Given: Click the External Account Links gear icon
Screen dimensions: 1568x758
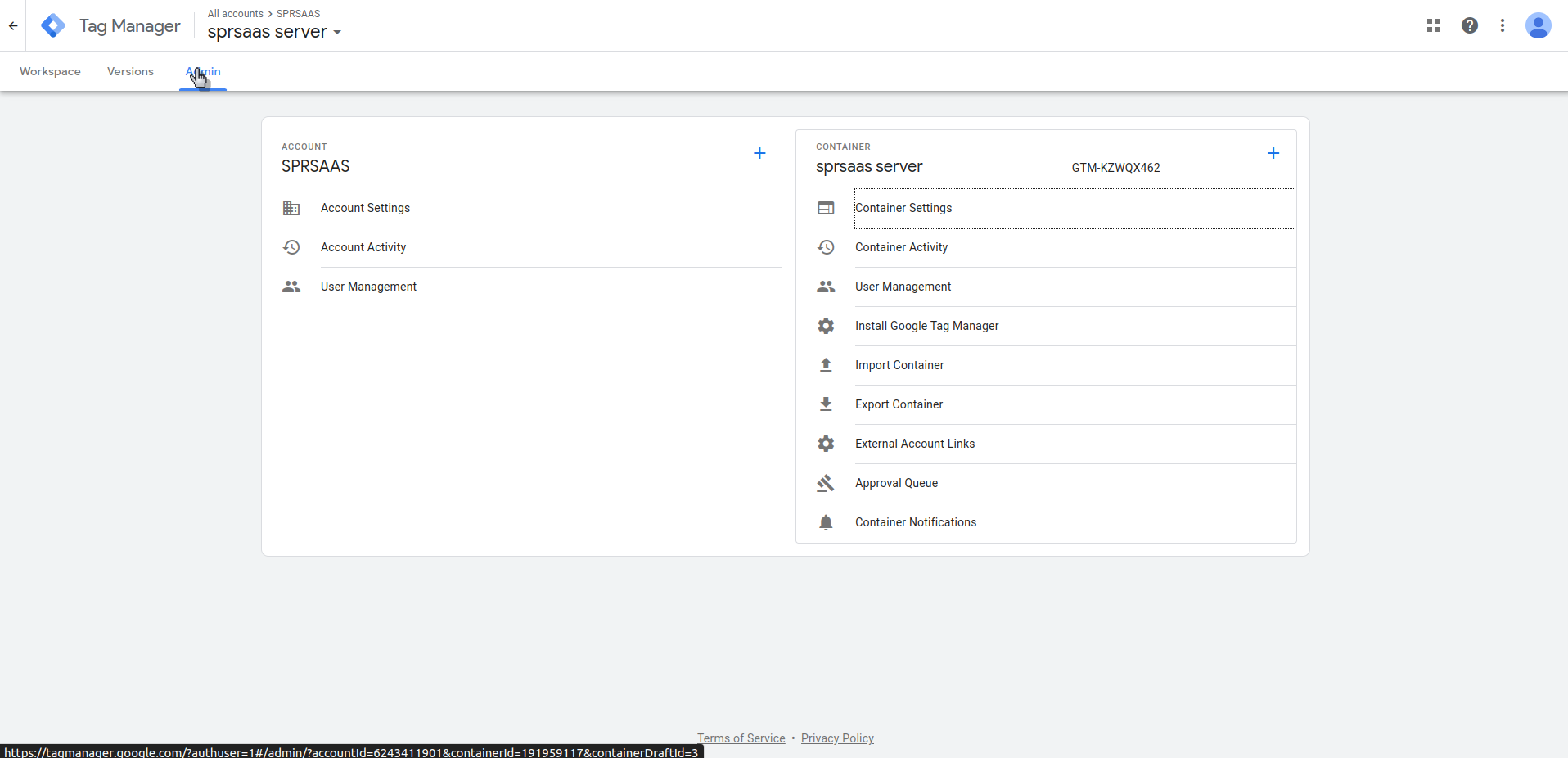Looking at the screenshot, I should (826, 444).
